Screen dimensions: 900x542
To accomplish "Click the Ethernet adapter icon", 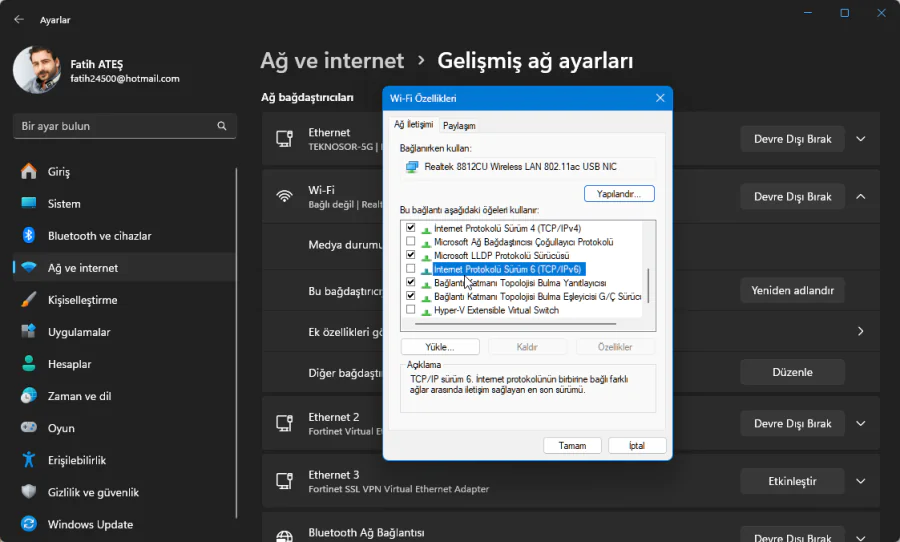I will tap(285, 139).
